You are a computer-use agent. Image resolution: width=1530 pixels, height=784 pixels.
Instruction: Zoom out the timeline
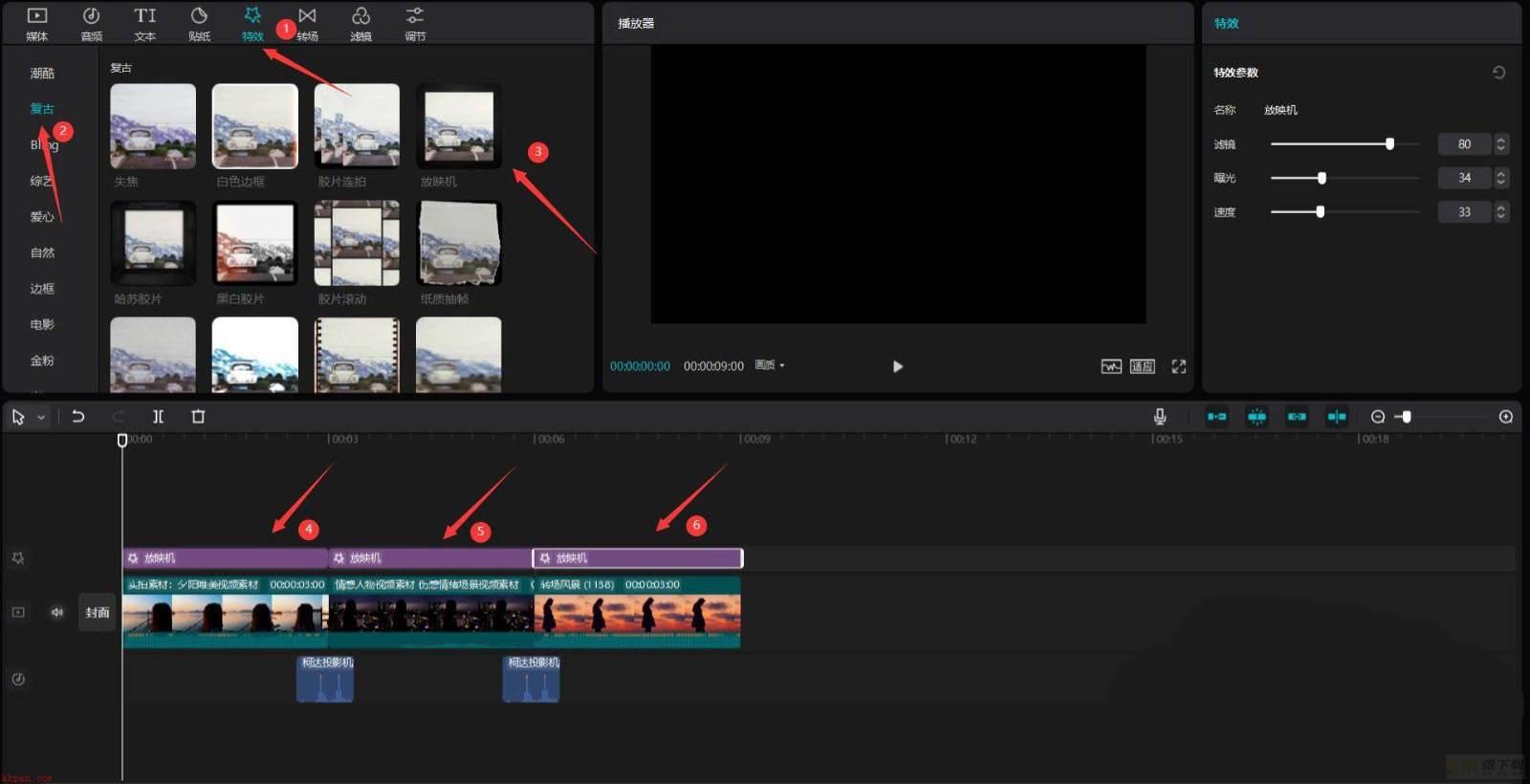click(1378, 417)
